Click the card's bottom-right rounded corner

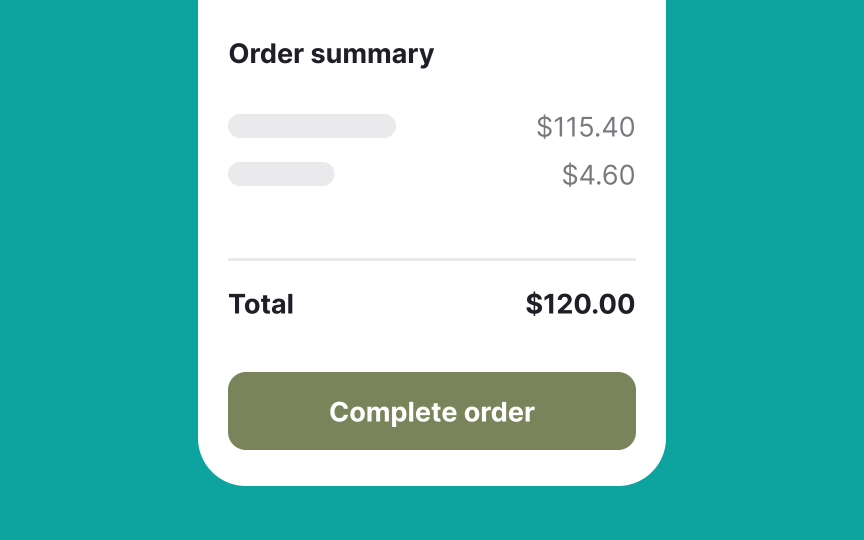pyautogui.click(x=648, y=468)
